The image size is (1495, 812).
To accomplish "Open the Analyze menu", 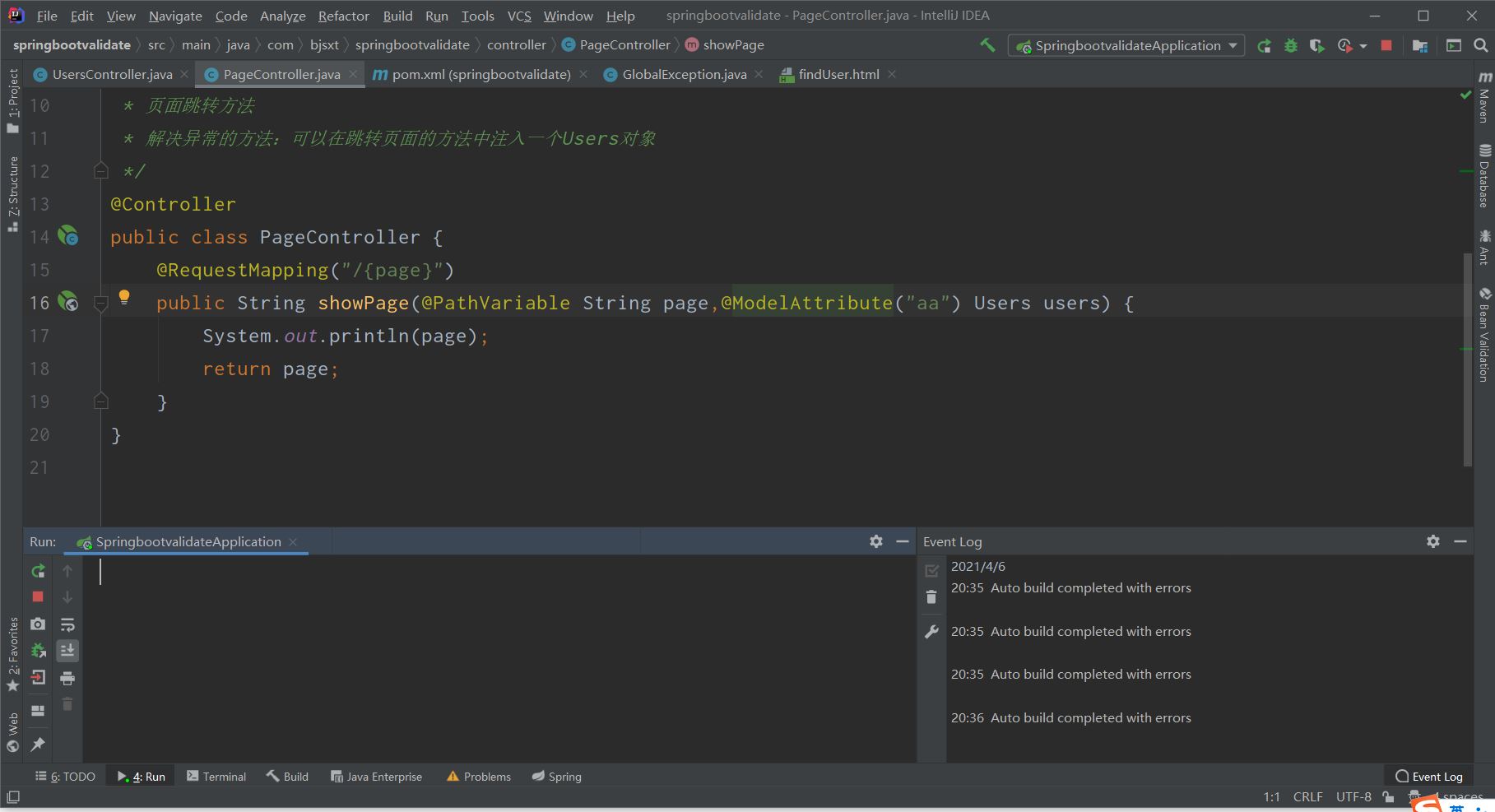I will coord(283,16).
